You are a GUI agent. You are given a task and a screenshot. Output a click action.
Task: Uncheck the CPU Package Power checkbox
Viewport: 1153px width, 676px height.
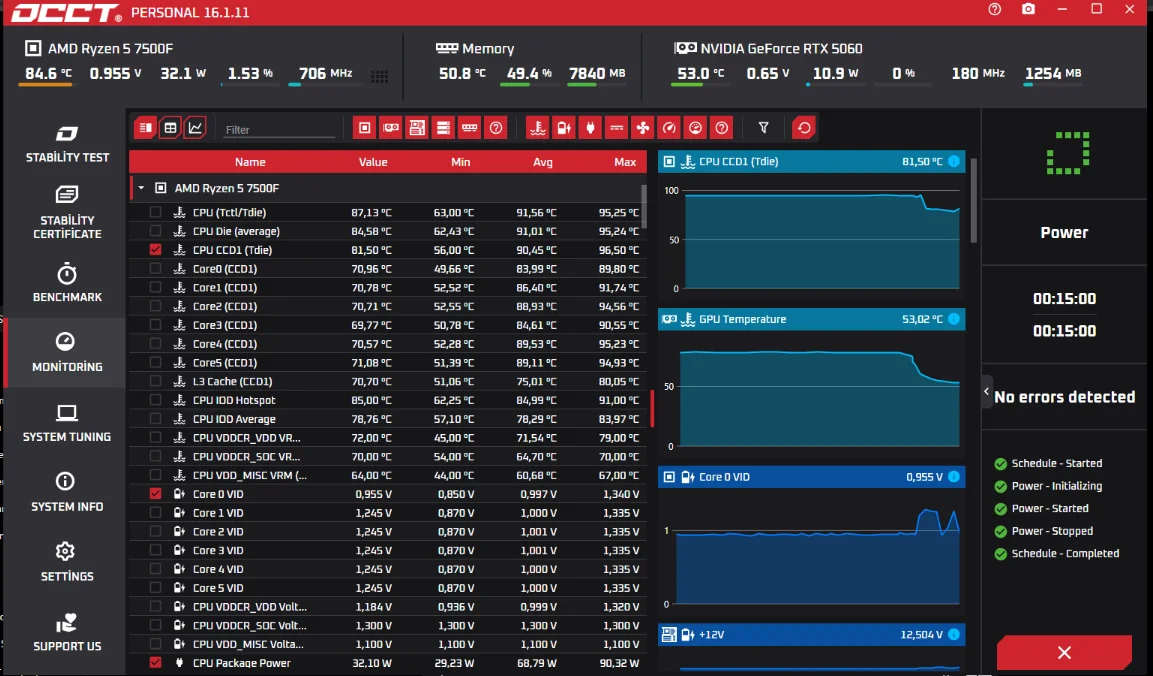coord(155,662)
